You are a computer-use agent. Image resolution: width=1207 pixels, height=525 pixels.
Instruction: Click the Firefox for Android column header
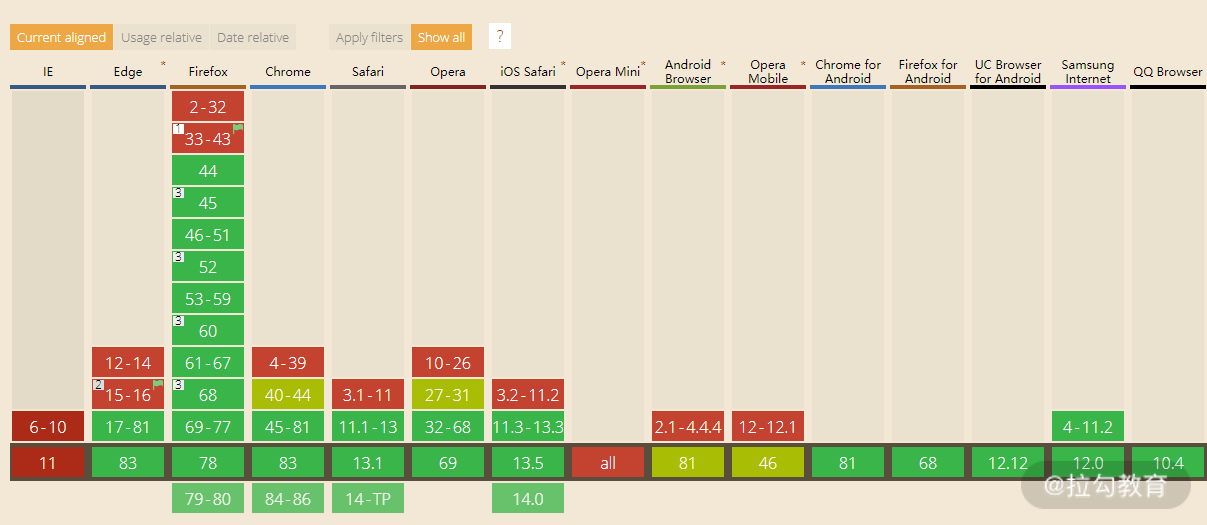coord(928,72)
